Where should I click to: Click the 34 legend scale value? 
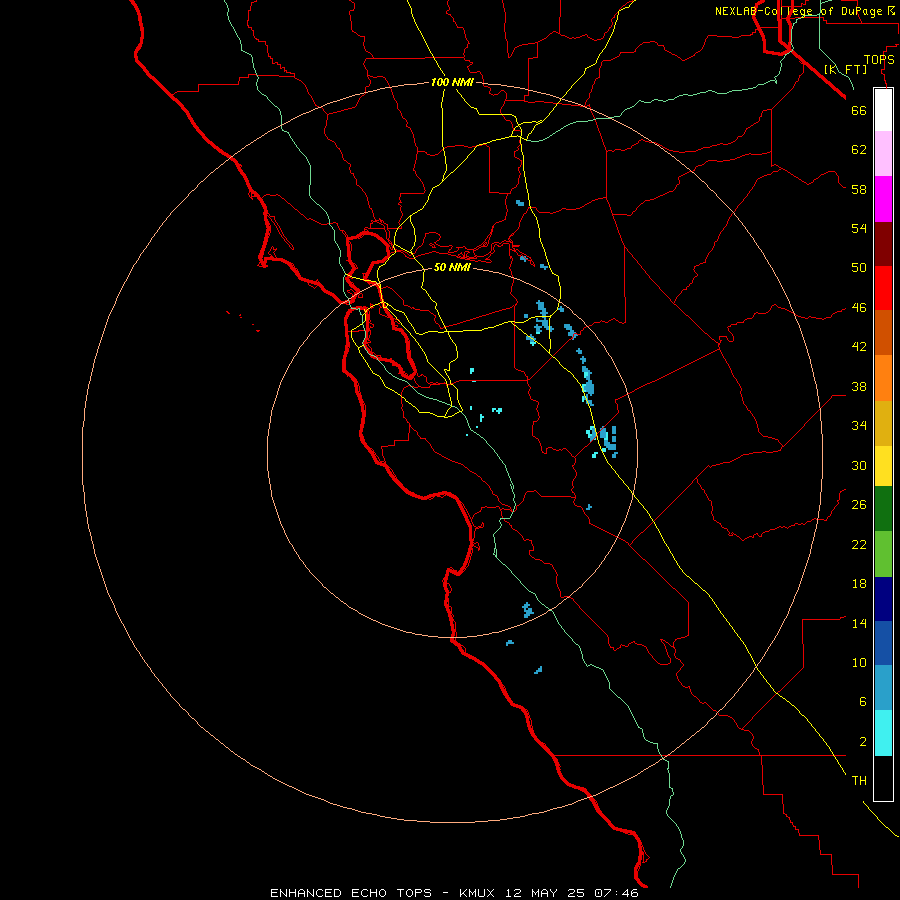click(859, 426)
